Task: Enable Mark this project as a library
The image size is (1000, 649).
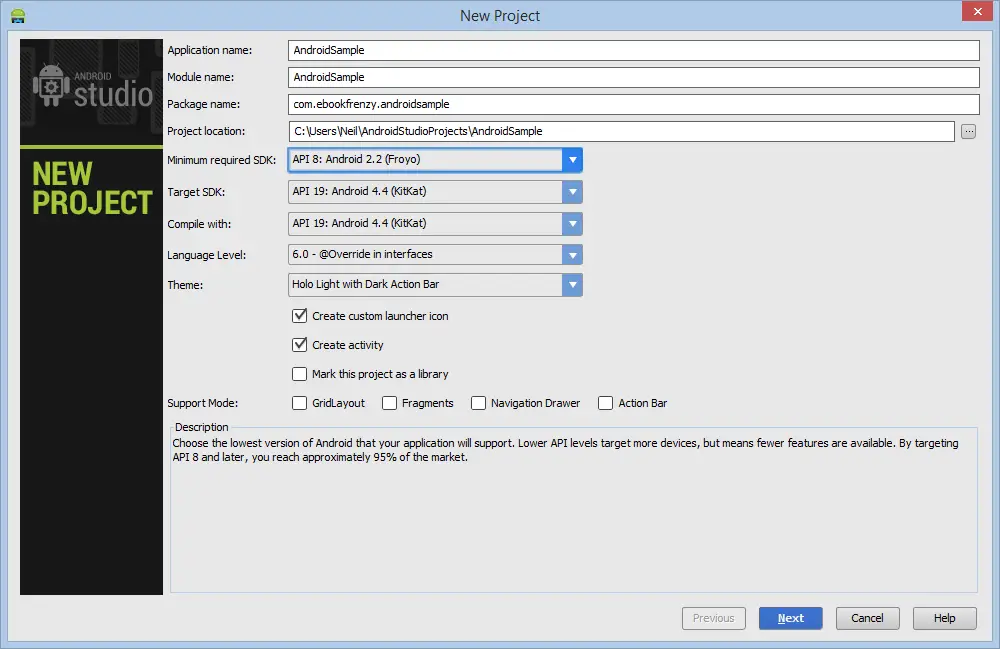Action: 299,374
